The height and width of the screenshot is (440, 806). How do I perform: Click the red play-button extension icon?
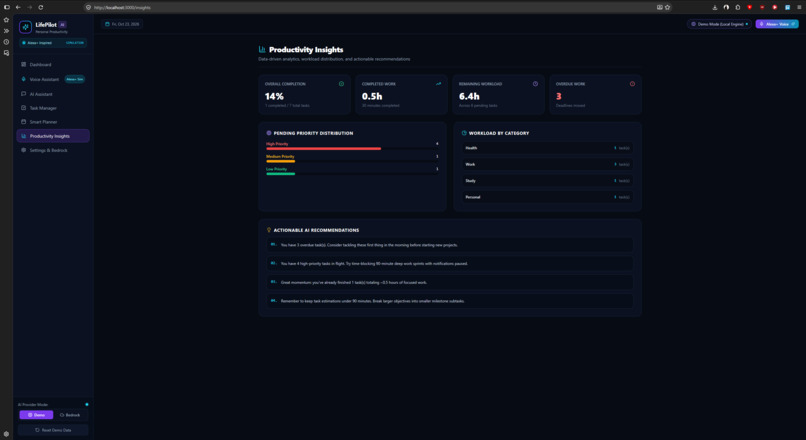(775, 7)
